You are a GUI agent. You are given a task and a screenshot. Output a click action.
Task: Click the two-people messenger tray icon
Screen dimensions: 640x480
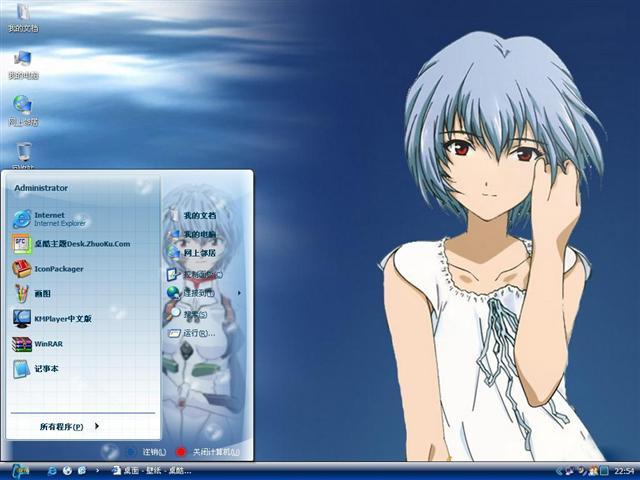click(593, 471)
